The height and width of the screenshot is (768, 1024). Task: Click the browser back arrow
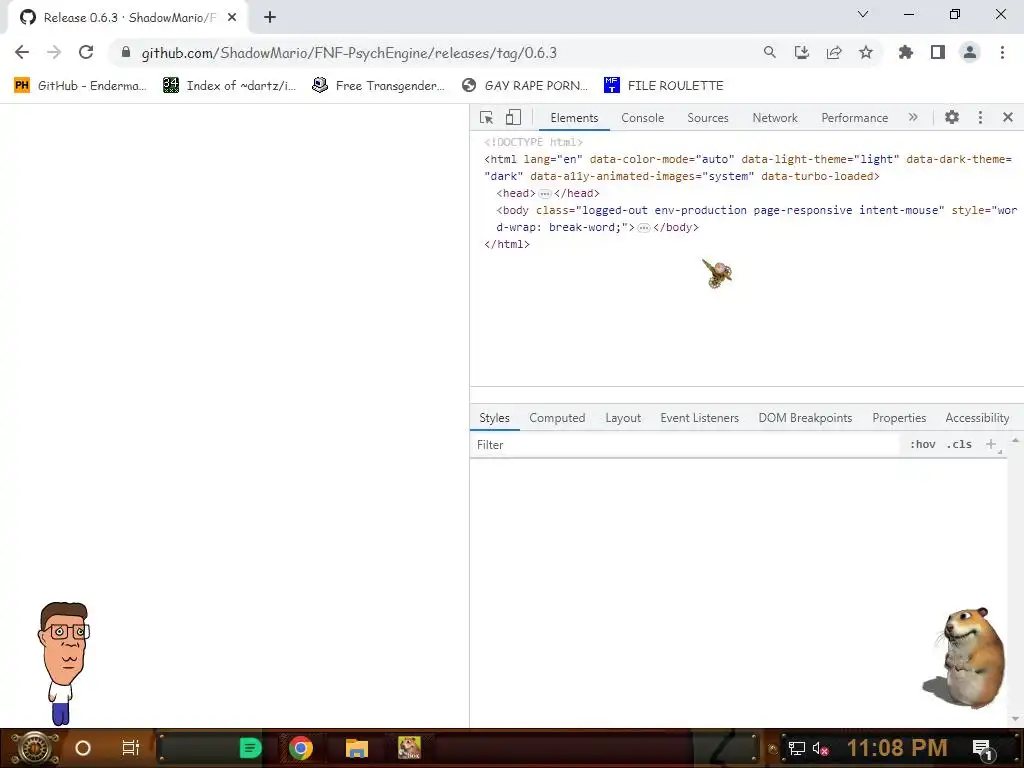pyautogui.click(x=22, y=52)
